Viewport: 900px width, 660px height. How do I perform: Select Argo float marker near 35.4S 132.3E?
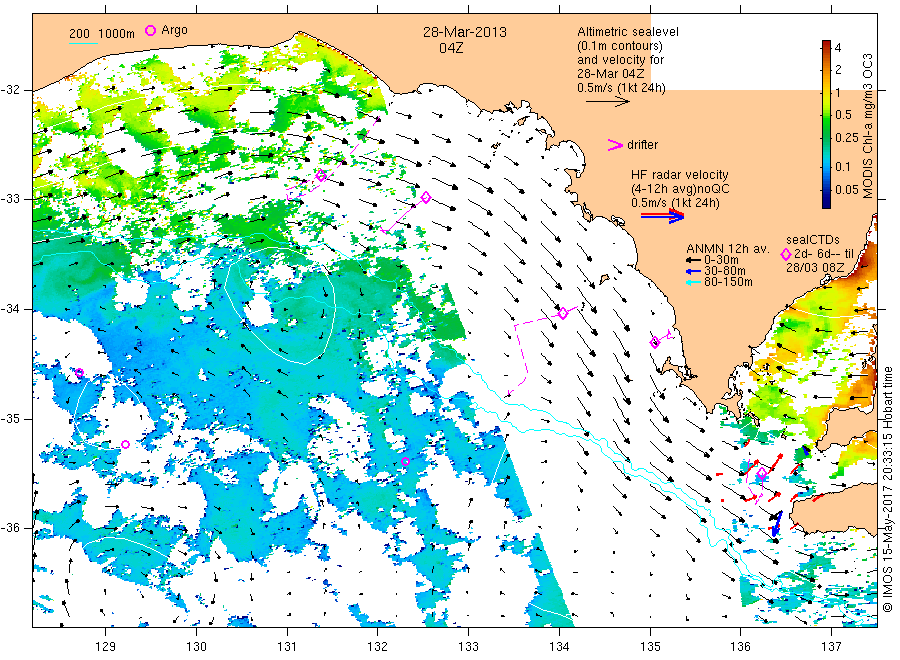tap(405, 461)
